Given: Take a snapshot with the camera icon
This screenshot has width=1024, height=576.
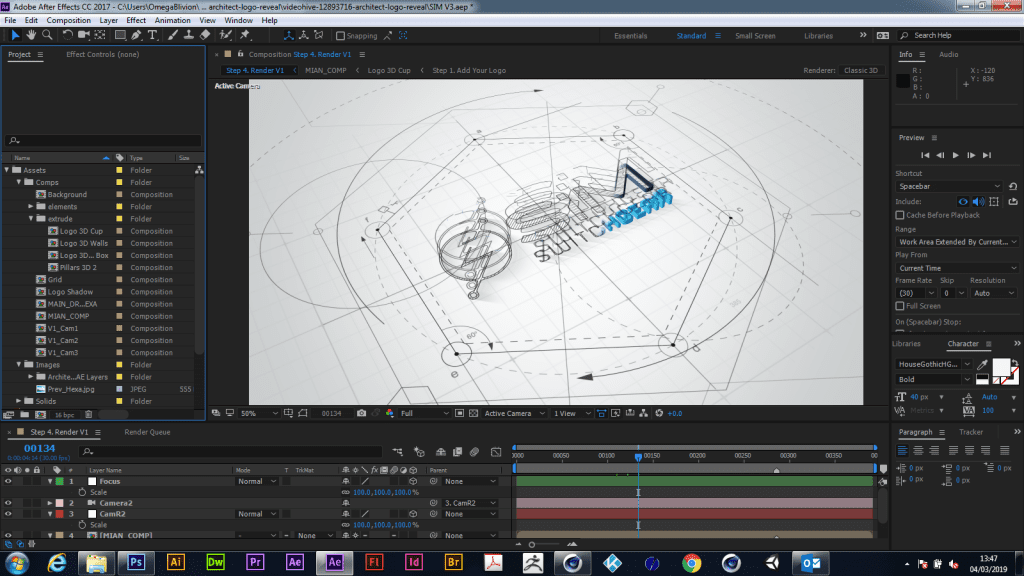Looking at the screenshot, I should 361,413.
